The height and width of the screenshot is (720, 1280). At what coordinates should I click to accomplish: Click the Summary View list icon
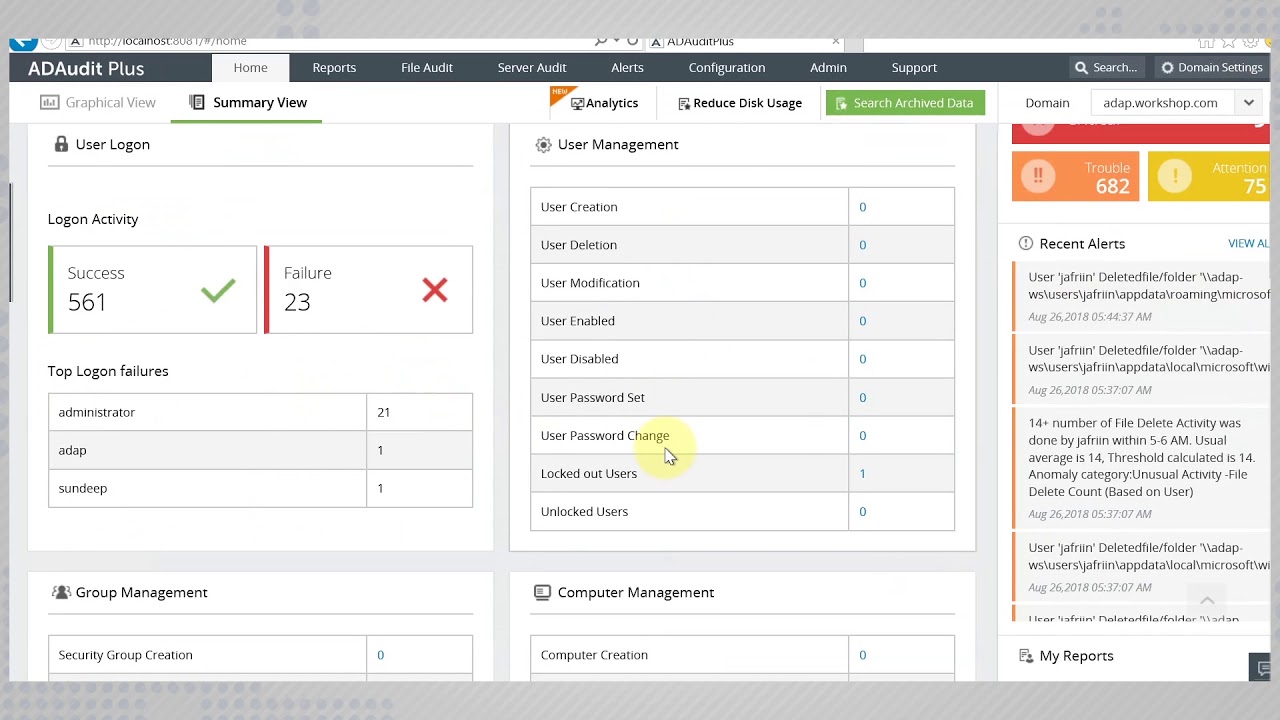tap(197, 102)
